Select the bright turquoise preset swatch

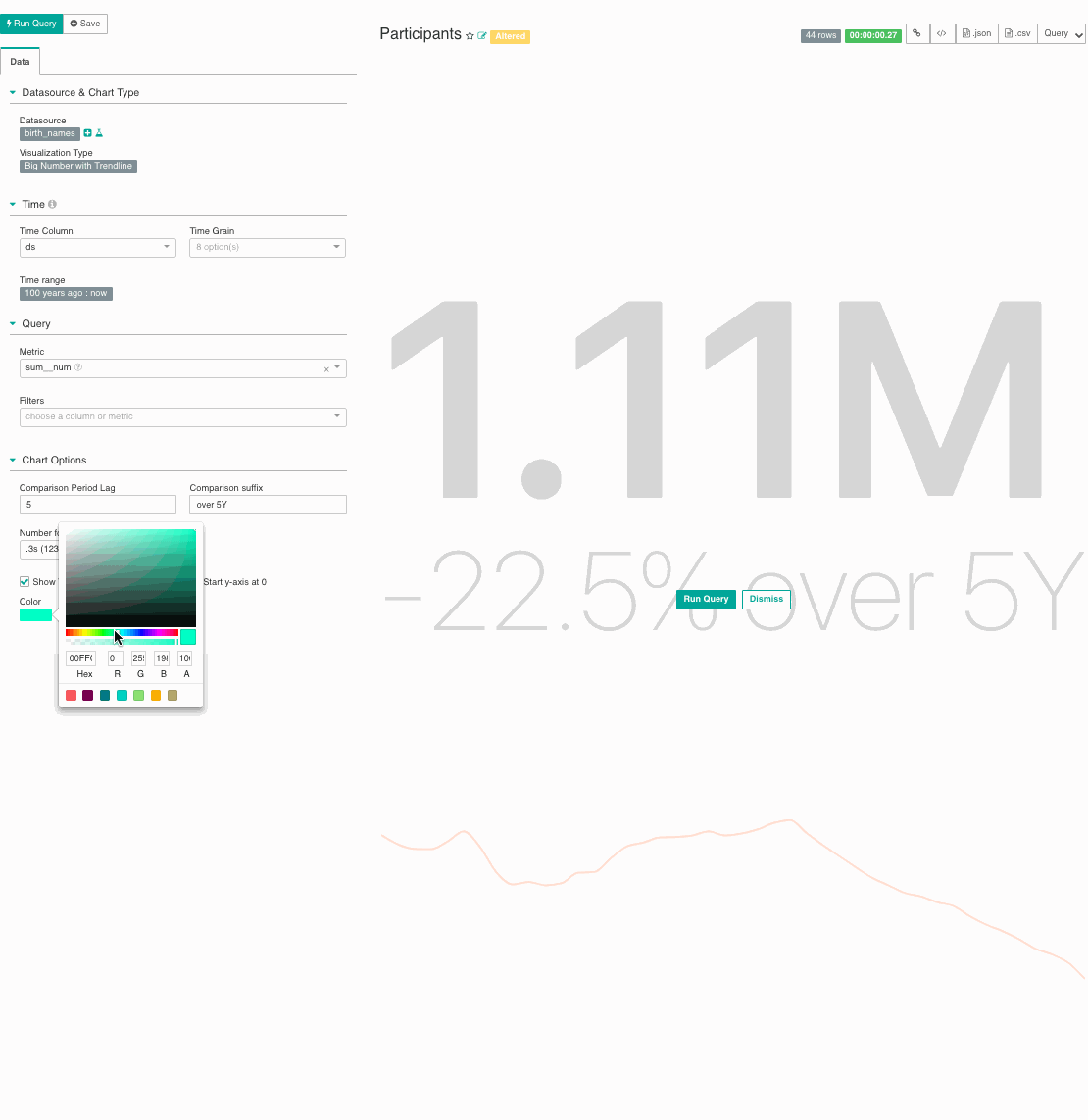[123, 695]
